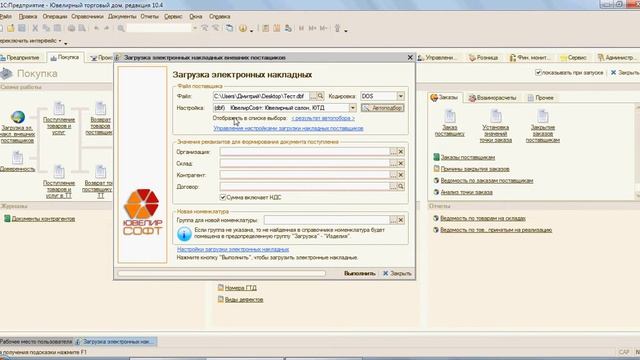Open 'Установка значений точки заказа' icon
Image resolution: width=640 pixels, height=360 pixels.
[496, 116]
